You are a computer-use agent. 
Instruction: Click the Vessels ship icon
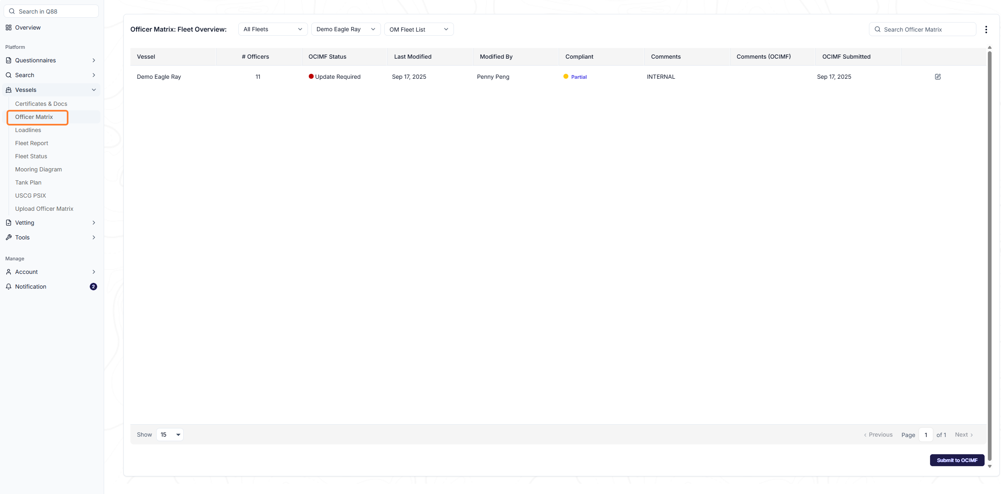click(x=8, y=90)
